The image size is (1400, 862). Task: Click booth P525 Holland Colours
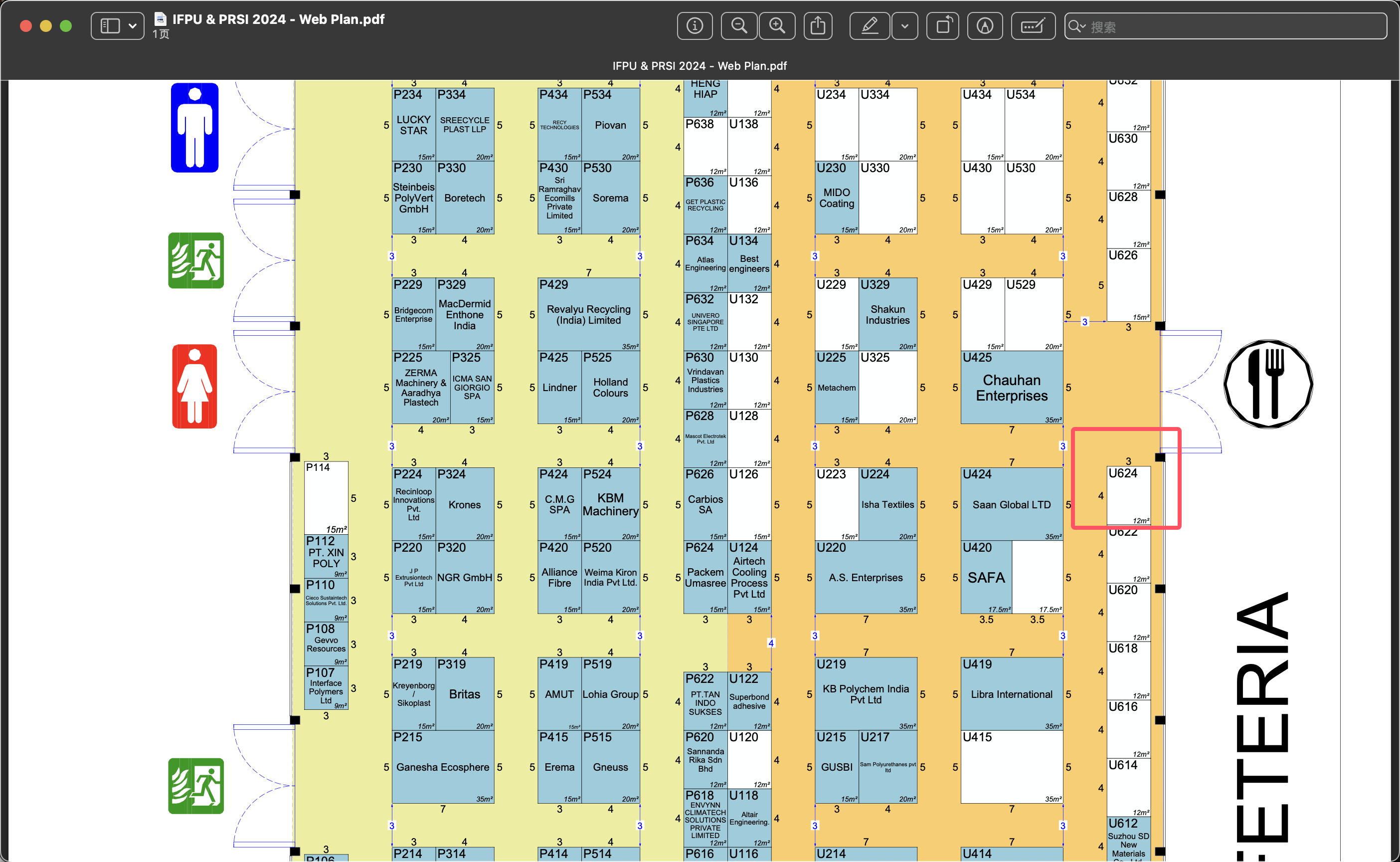611,387
